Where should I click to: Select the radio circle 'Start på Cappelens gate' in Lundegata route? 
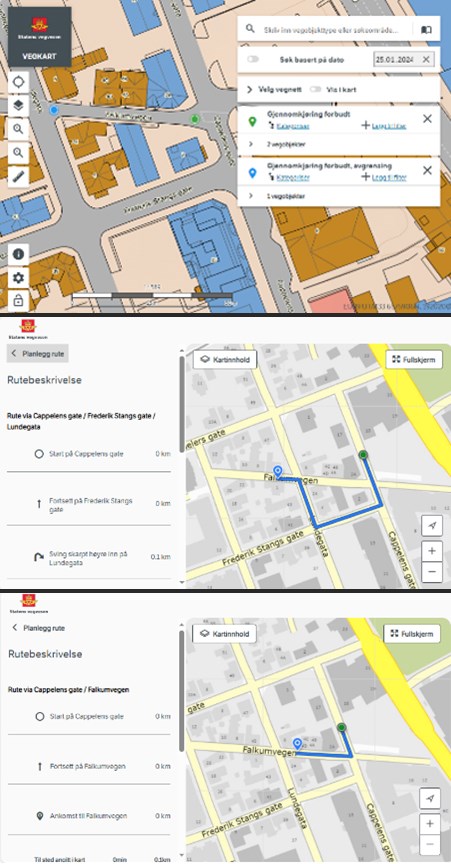pos(39,454)
